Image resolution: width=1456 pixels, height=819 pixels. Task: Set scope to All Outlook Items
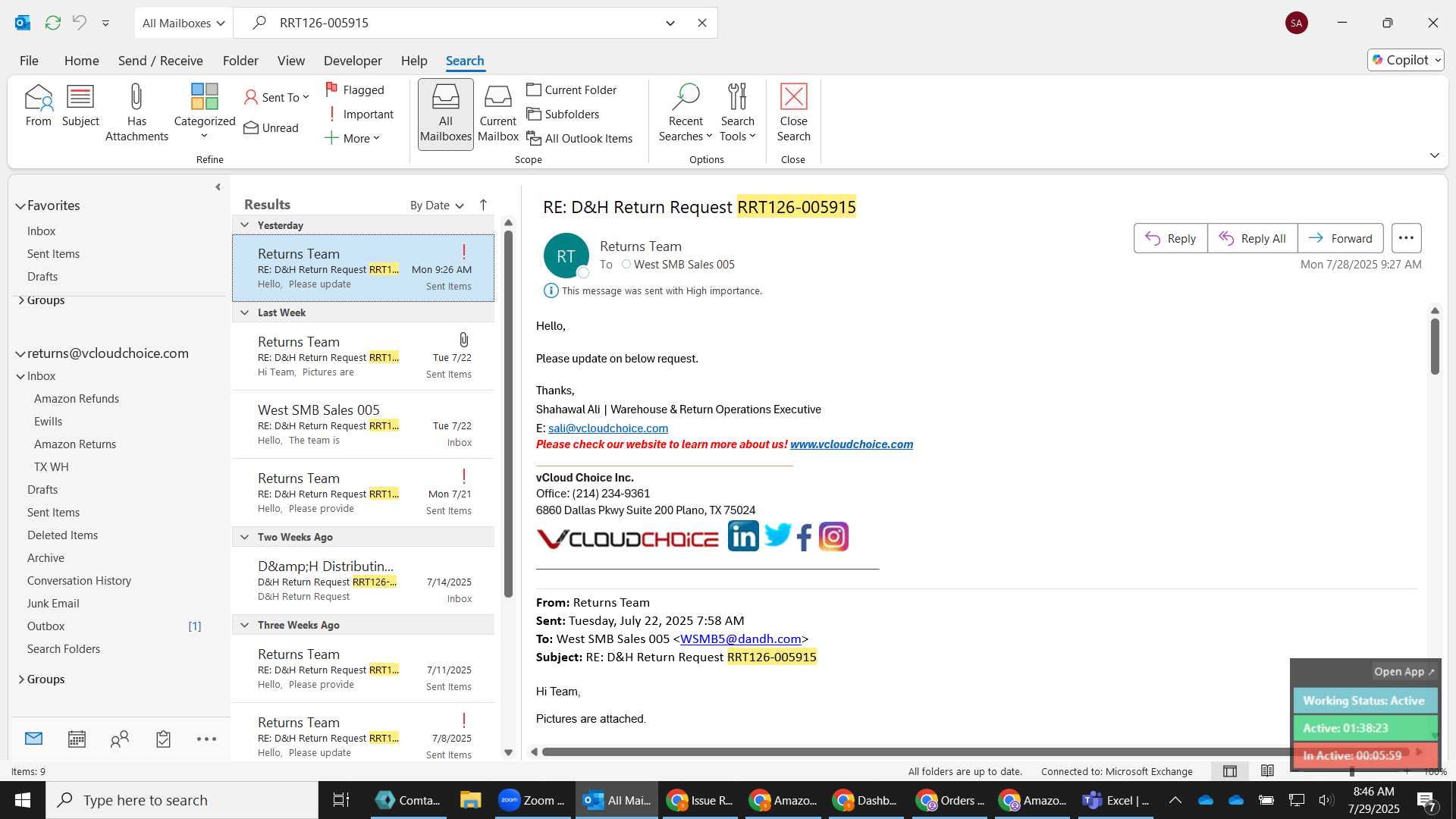(579, 138)
